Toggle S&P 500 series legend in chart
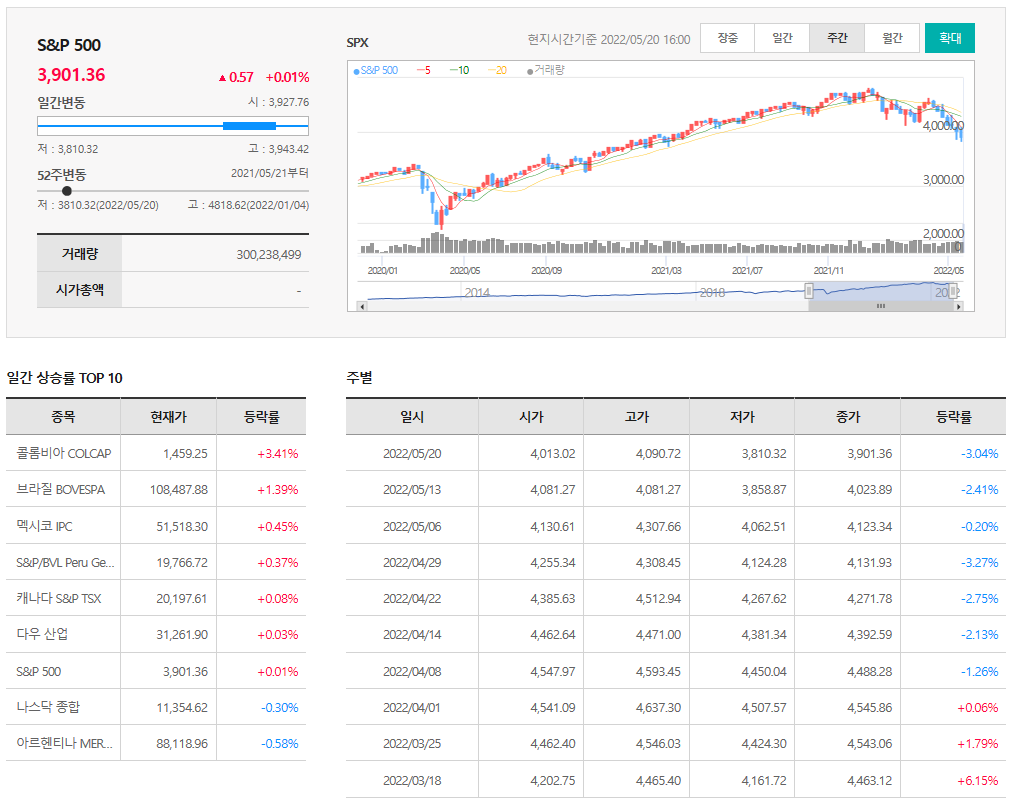This screenshot has width=1014, height=807. click(x=376, y=70)
